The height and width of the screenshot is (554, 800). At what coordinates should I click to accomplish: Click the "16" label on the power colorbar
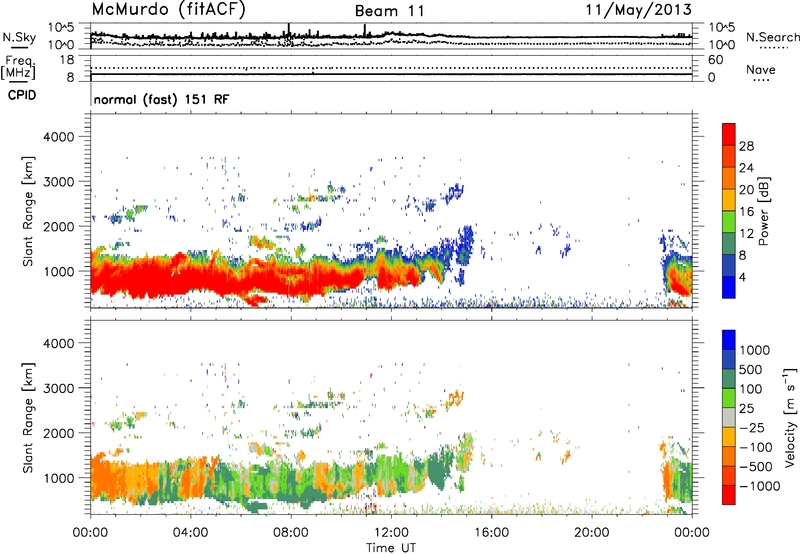point(746,212)
